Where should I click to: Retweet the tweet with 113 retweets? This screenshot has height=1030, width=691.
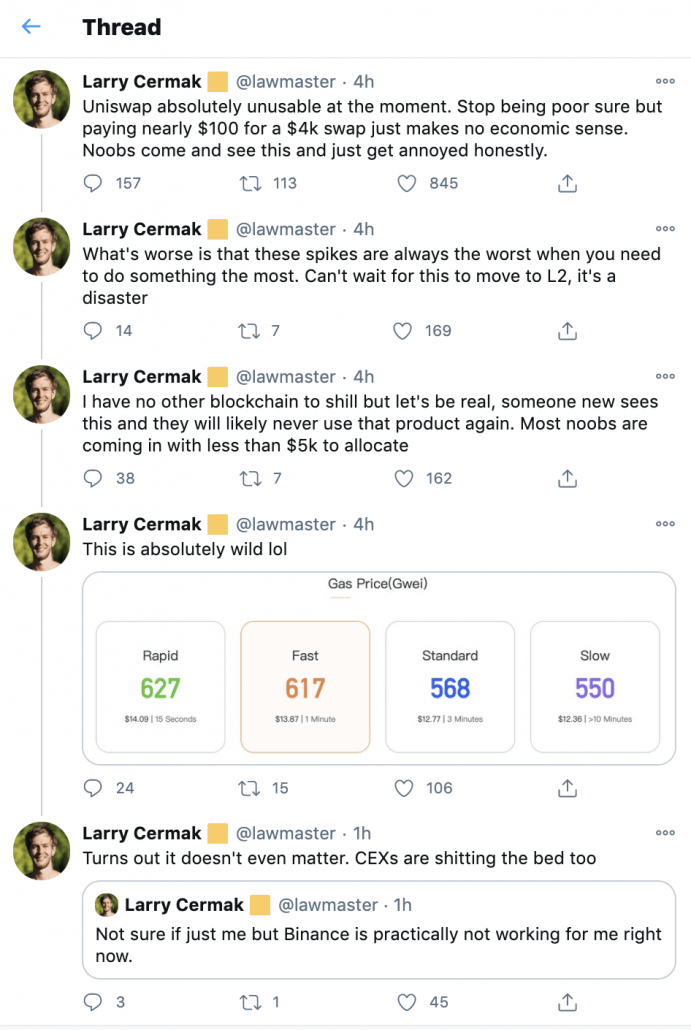pyautogui.click(x=250, y=183)
